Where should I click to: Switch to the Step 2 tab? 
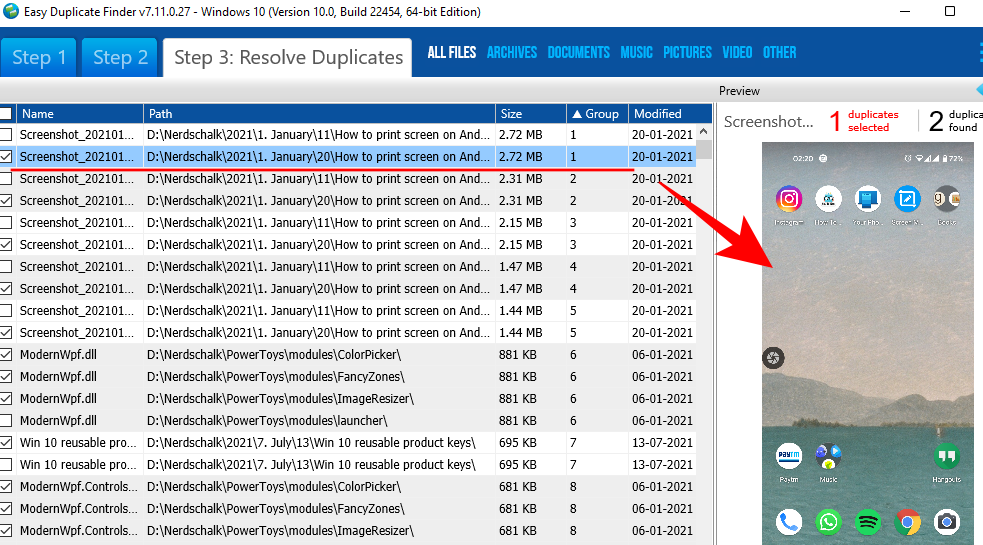click(x=120, y=57)
